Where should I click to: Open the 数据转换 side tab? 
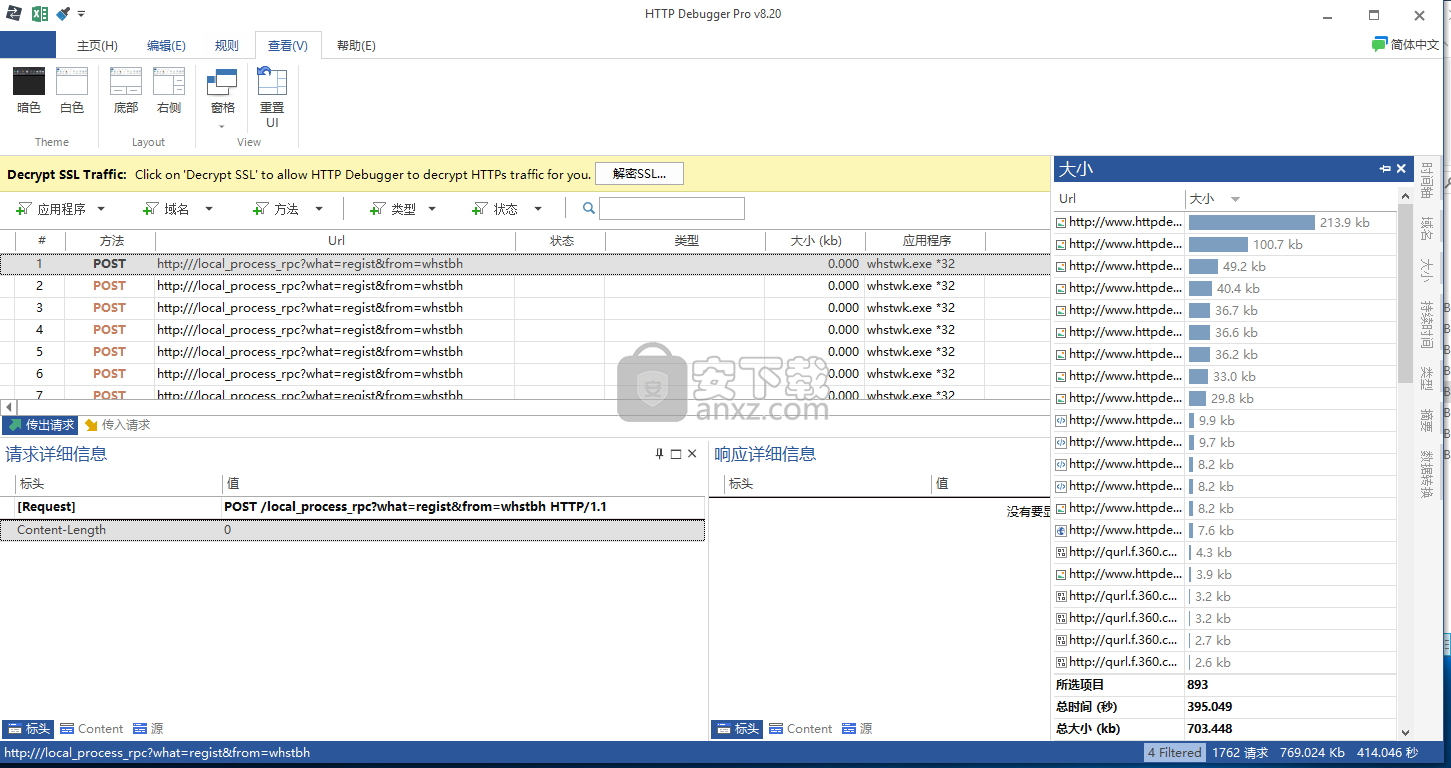point(1427,474)
